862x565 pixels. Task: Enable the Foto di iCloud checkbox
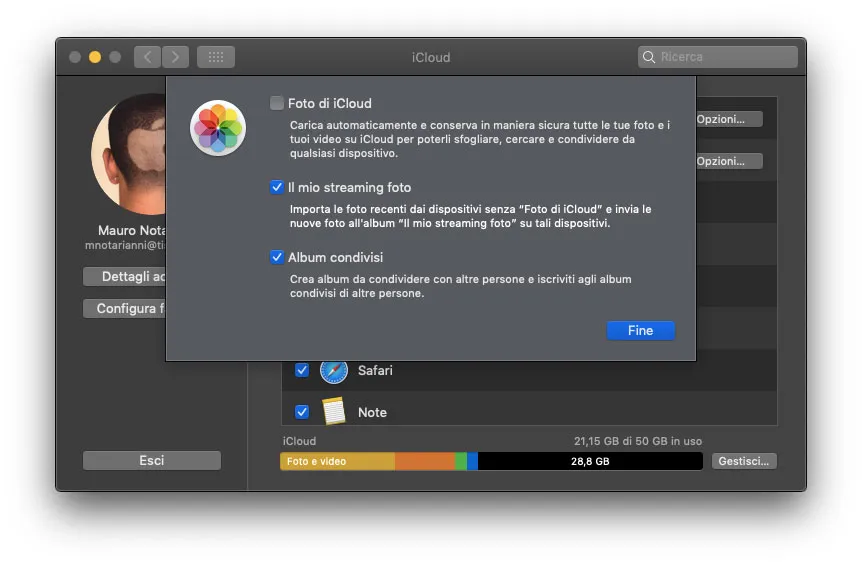click(277, 103)
